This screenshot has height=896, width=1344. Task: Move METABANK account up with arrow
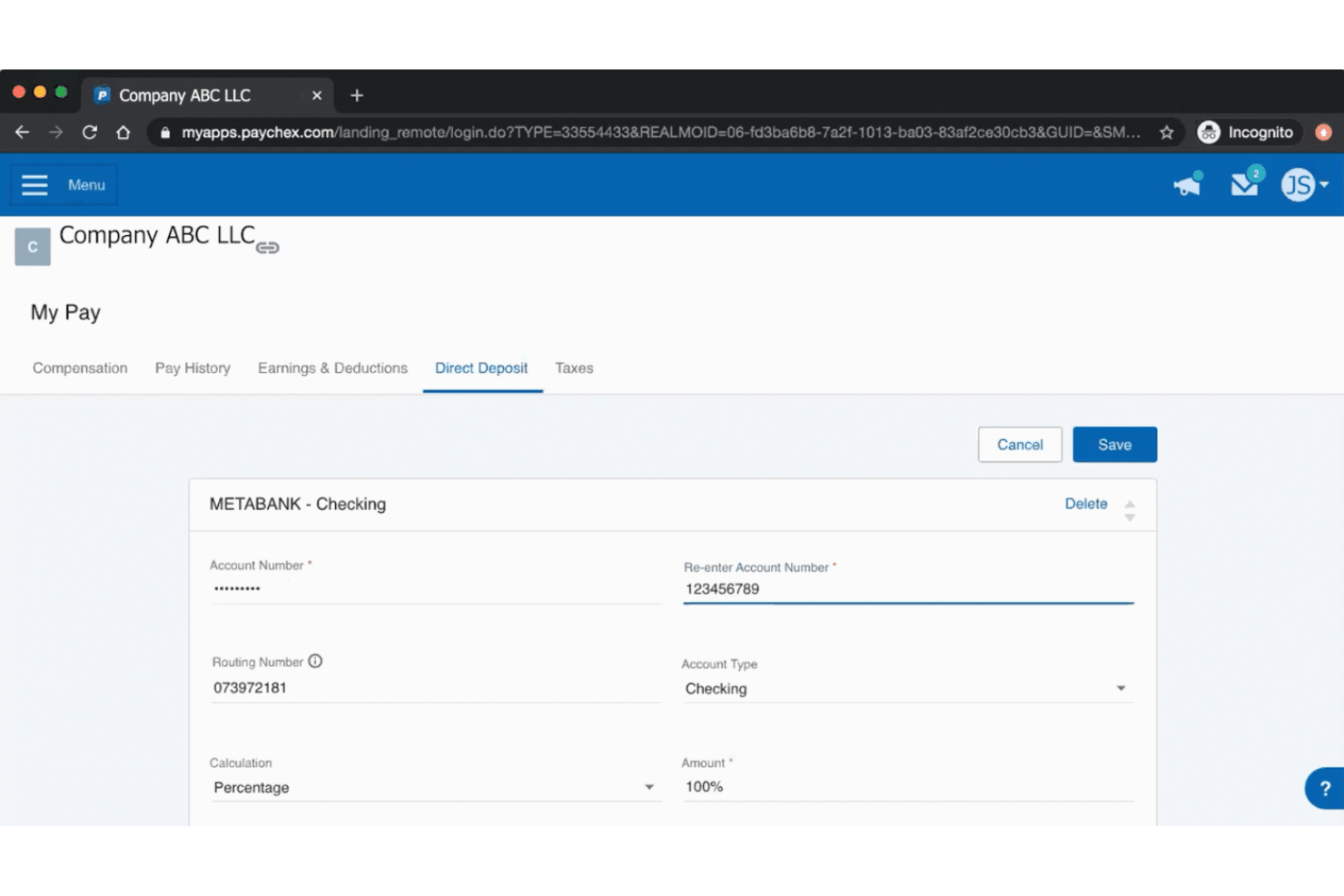pyautogui.click(x=1130, y=504)
